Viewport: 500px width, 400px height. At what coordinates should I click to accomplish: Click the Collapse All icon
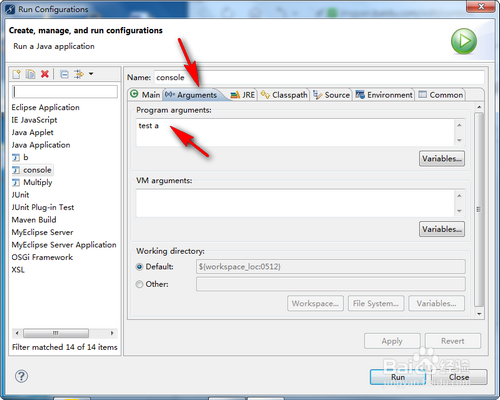coord(64,74)
